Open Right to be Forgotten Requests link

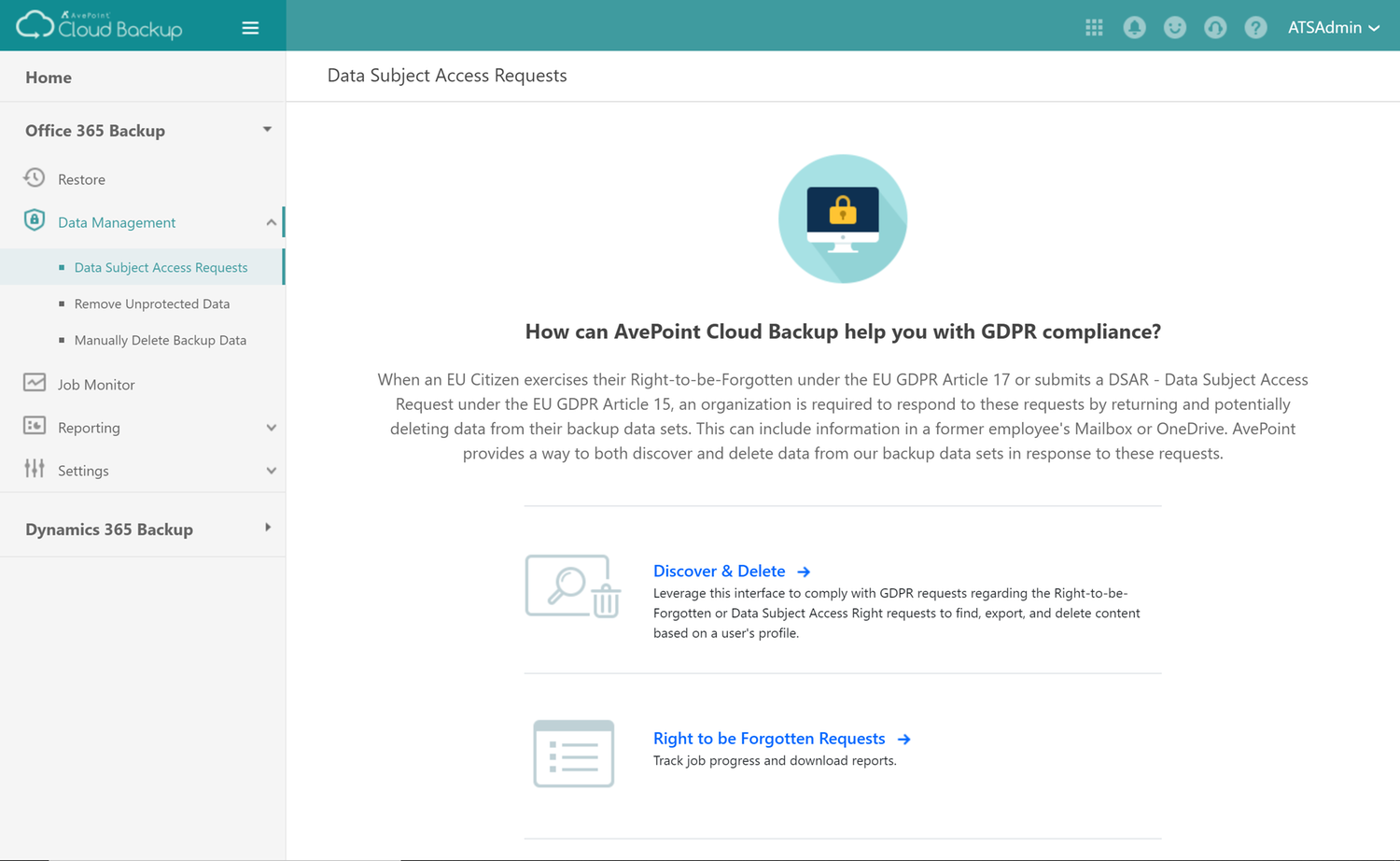[769, 738]
